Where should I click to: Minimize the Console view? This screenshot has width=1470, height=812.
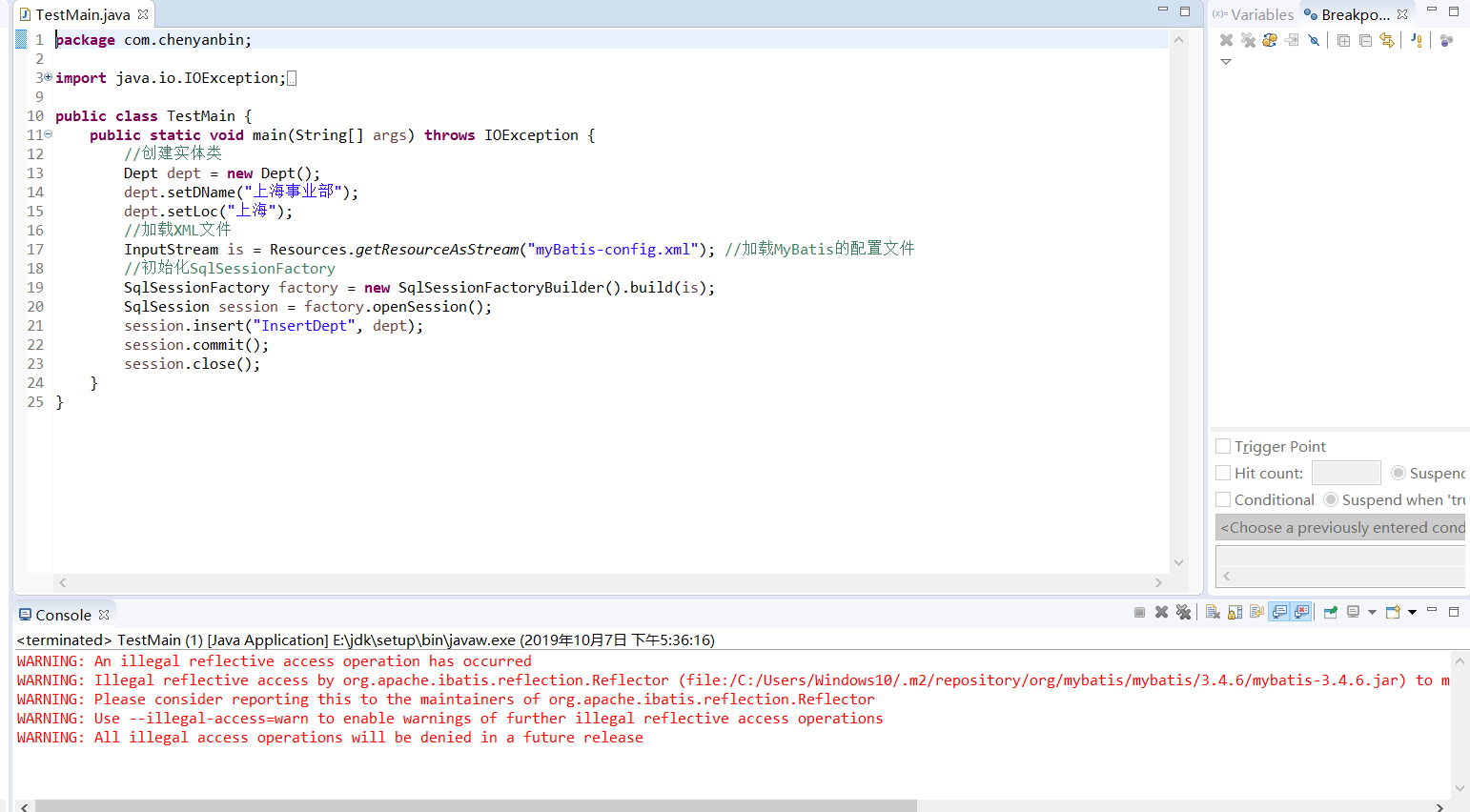pos(1432,610)
